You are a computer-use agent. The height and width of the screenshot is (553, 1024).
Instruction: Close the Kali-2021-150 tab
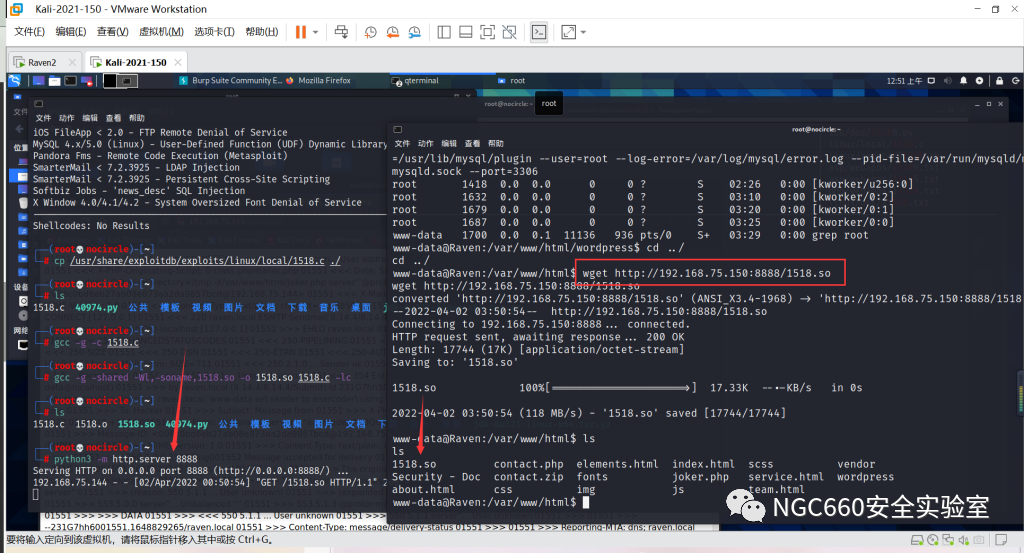[x=178, y=63]
